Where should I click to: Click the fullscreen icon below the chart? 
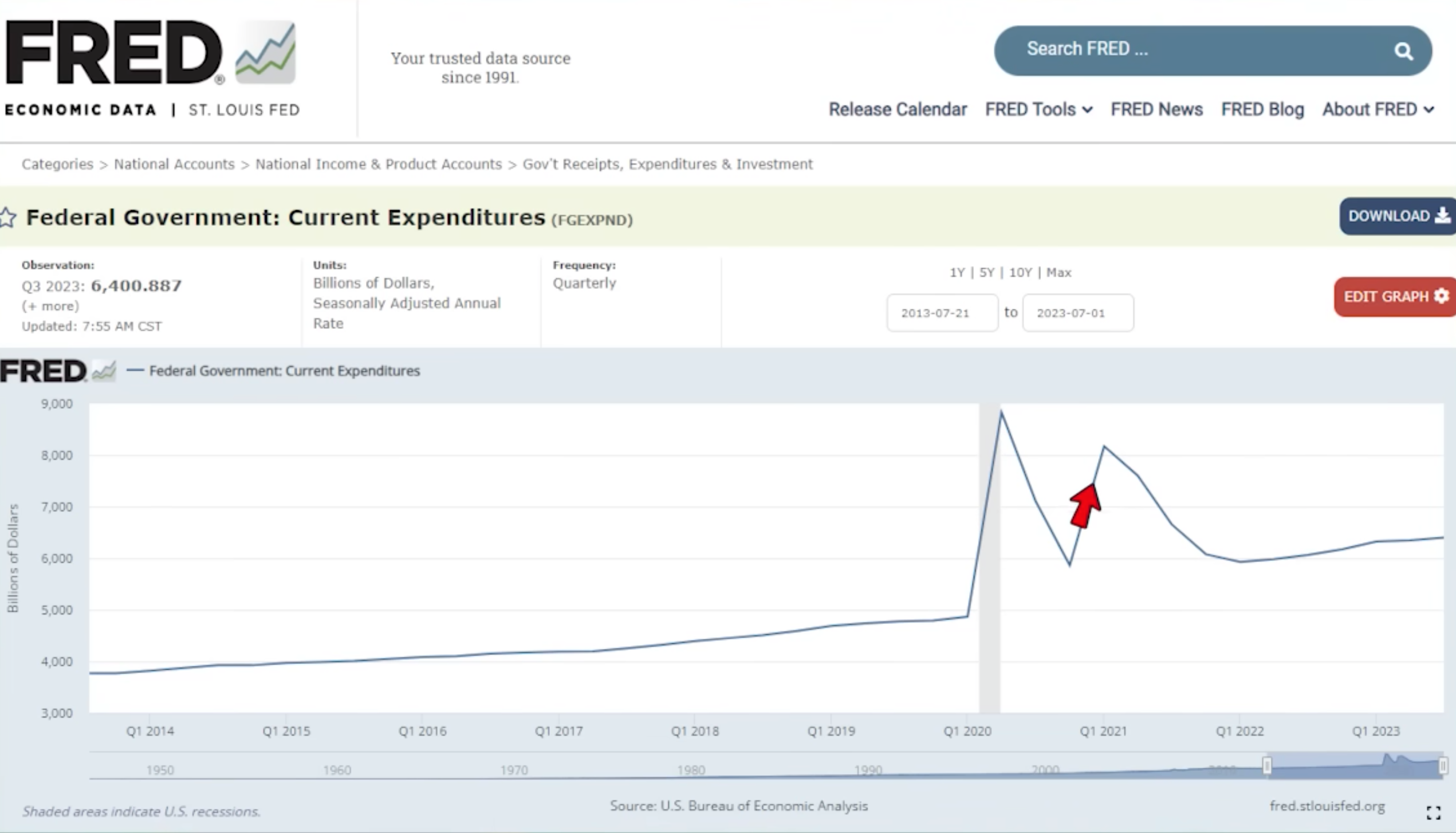[1433, 812]
